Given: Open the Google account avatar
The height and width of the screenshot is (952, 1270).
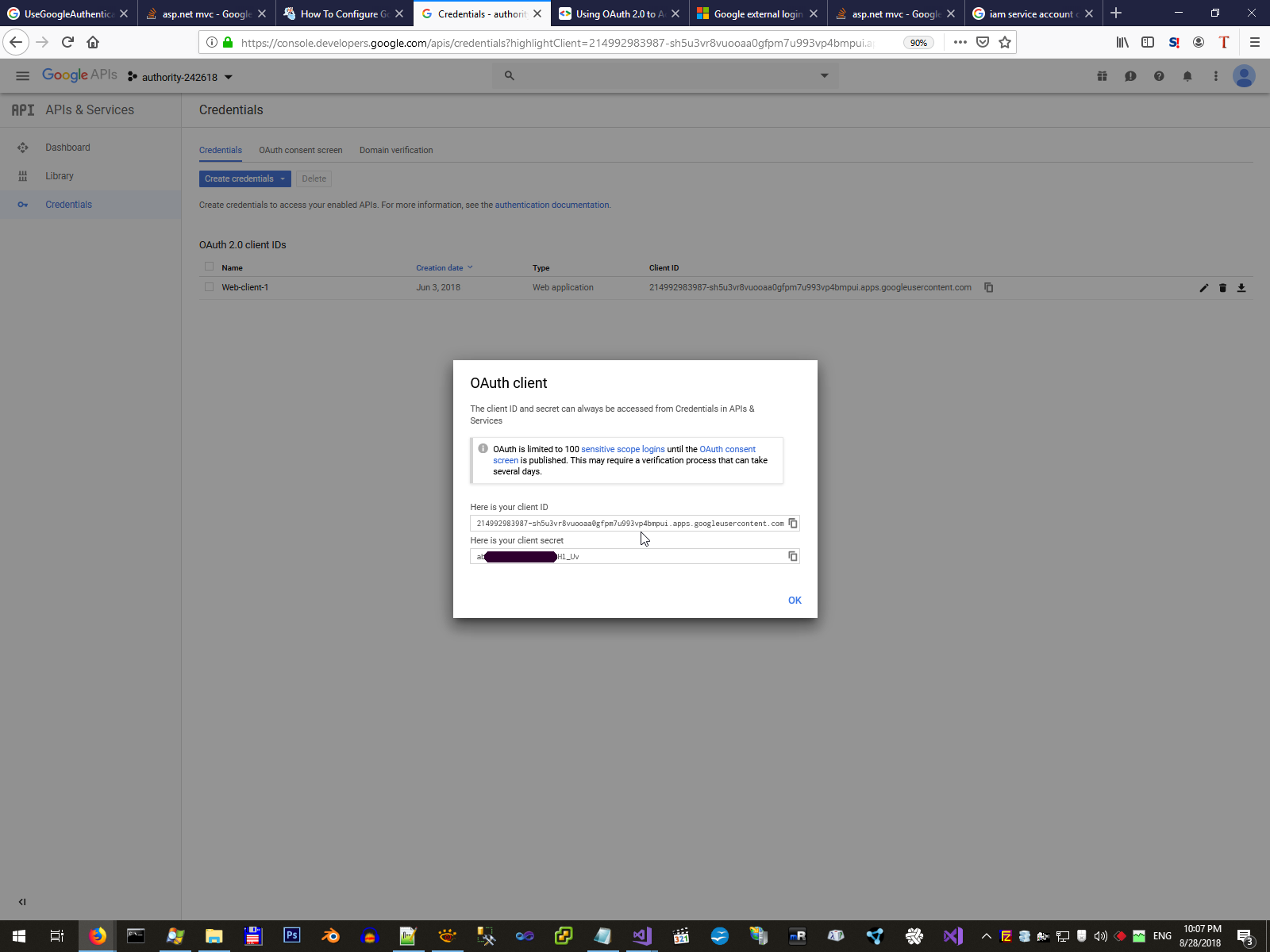Looking at the screenshot, I should coord(1244,76).
